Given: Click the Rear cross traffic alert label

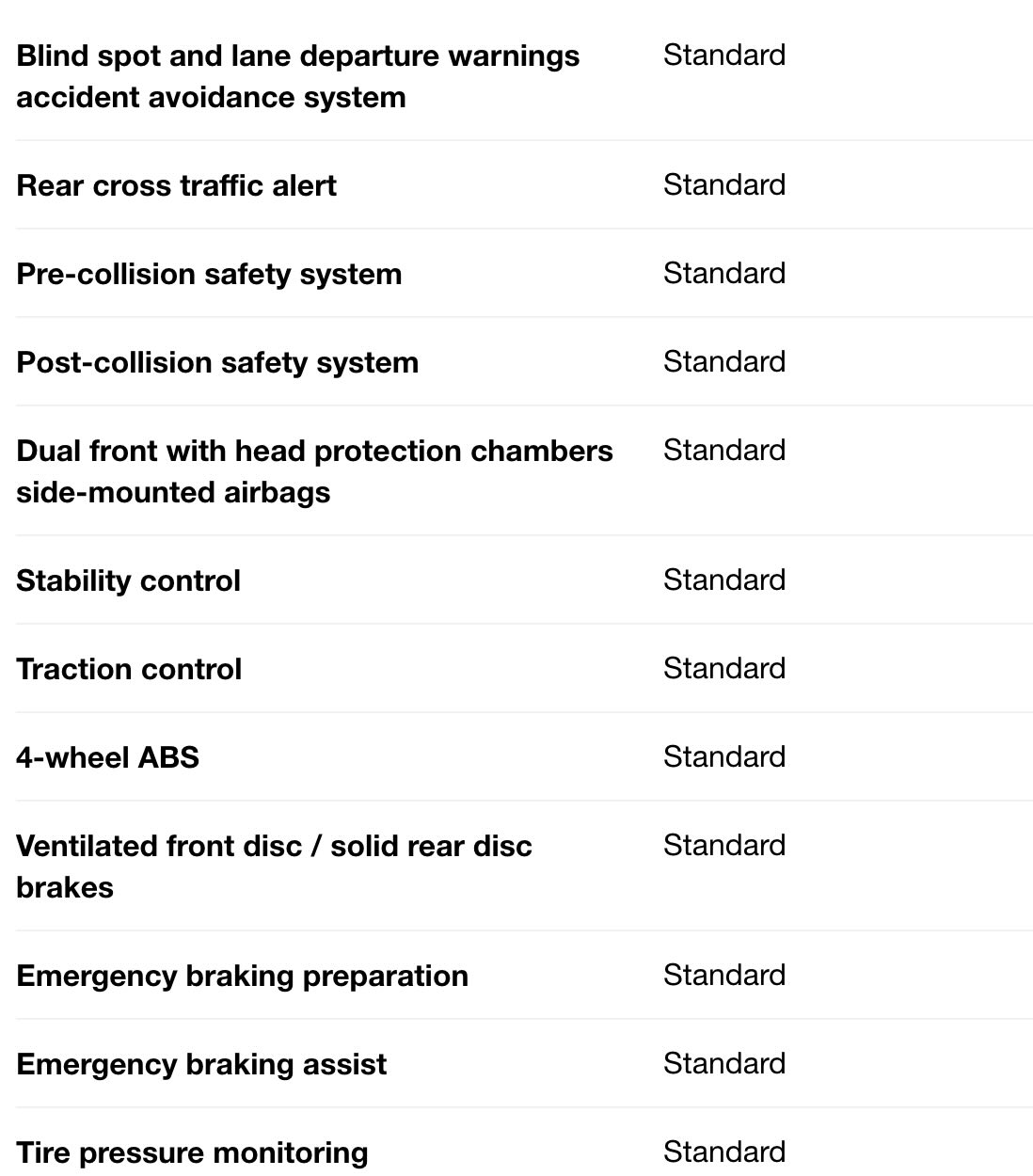Looking at the screenshot, I should pos(176,185).
